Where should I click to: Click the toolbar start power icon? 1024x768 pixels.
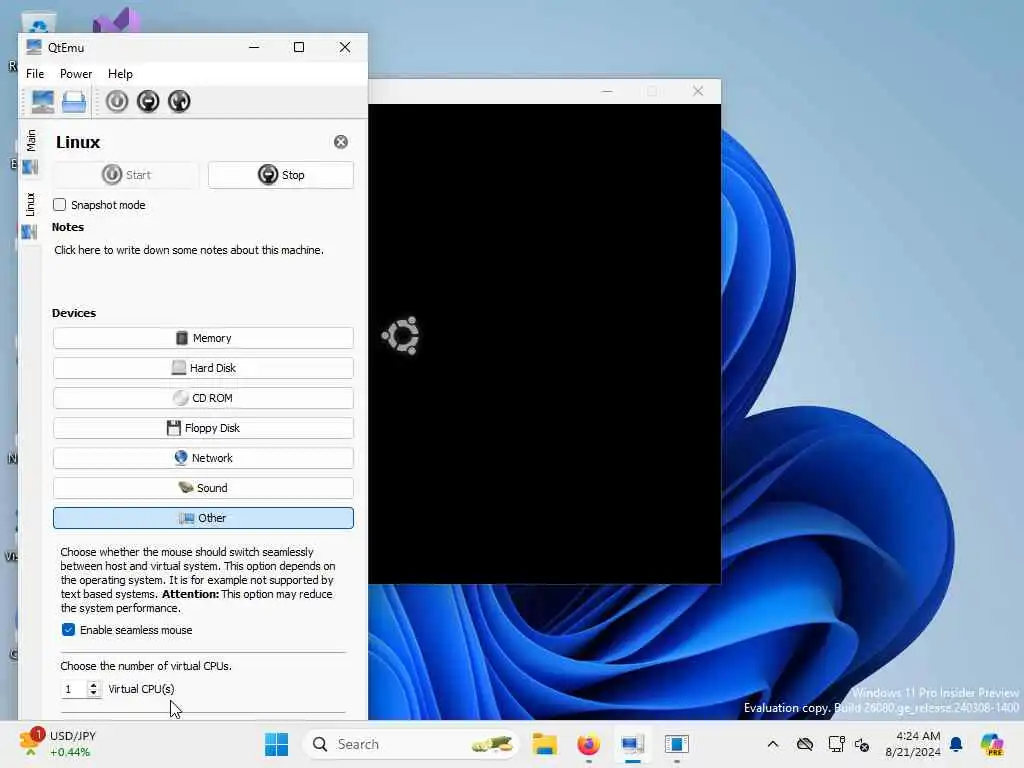click(x=117, y=101)
